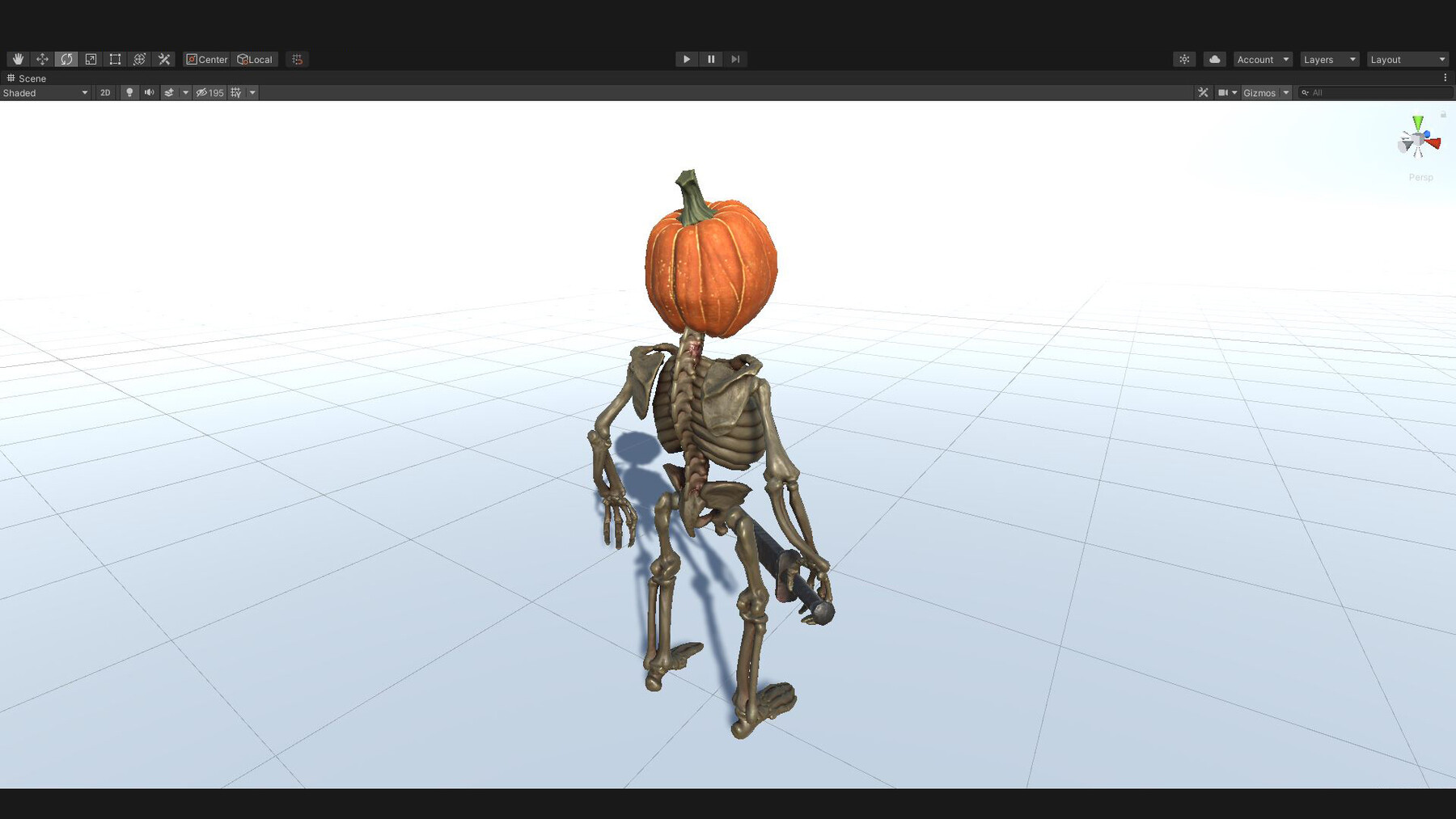
Task: Mute scene audio with the speaker icon
Action: 149,92
